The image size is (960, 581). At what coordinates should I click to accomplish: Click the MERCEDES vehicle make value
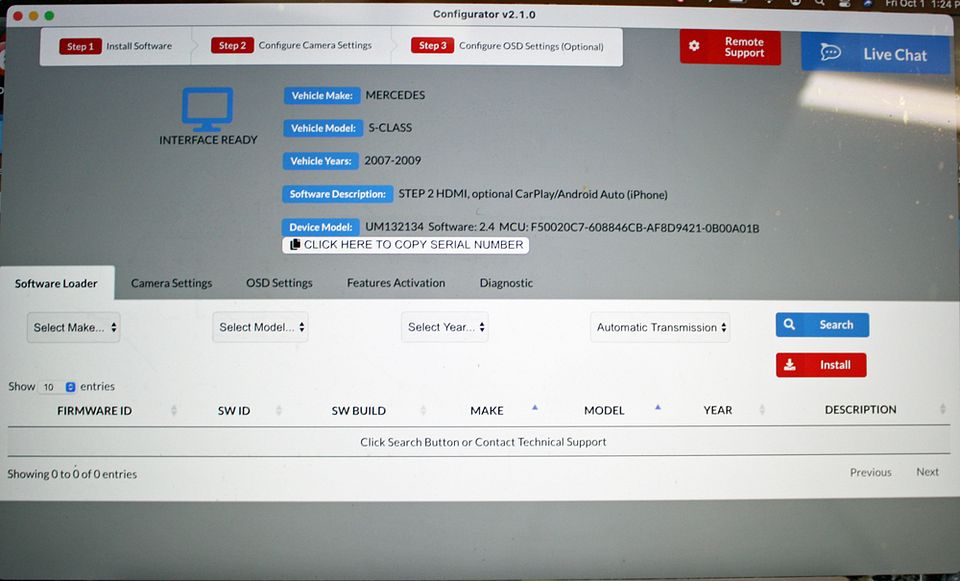[x=396, y=95]
